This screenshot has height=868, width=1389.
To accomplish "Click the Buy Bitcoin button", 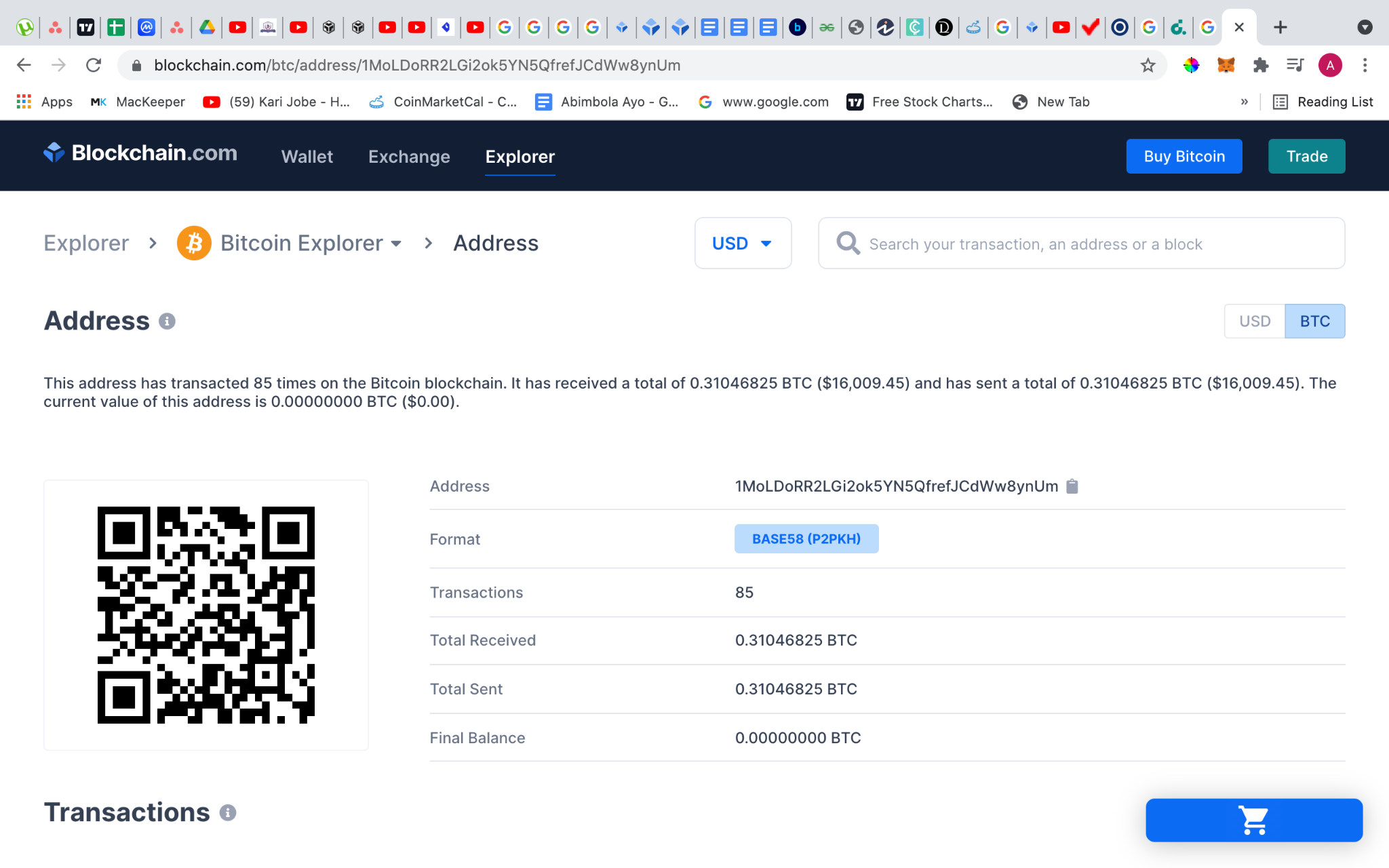I will [1184, 157].
